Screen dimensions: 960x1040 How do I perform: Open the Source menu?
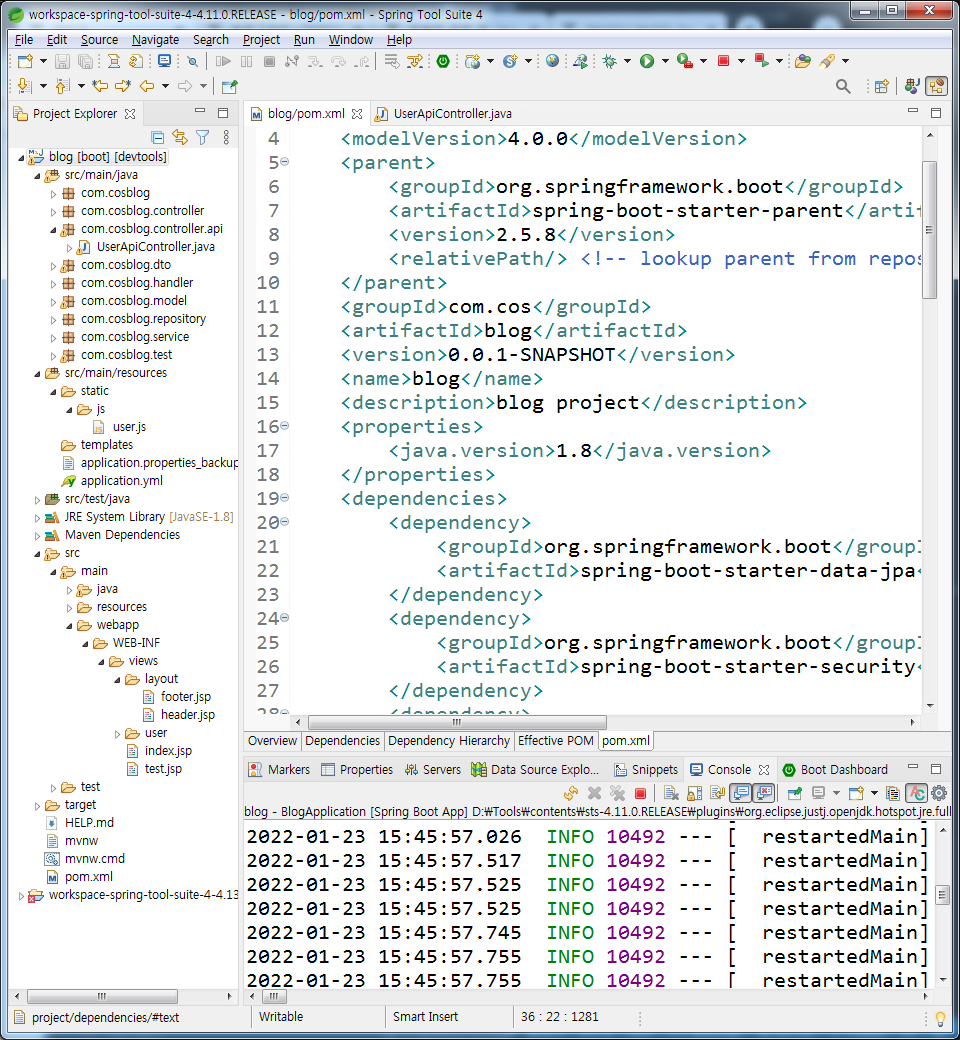(99, 40)
